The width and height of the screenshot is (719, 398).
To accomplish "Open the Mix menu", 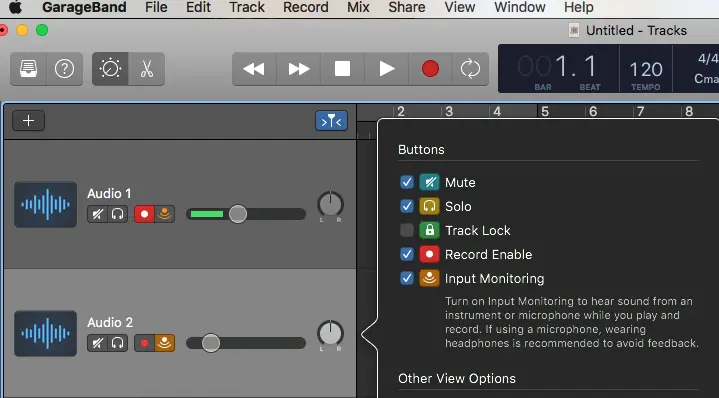I will click(358, 7).
